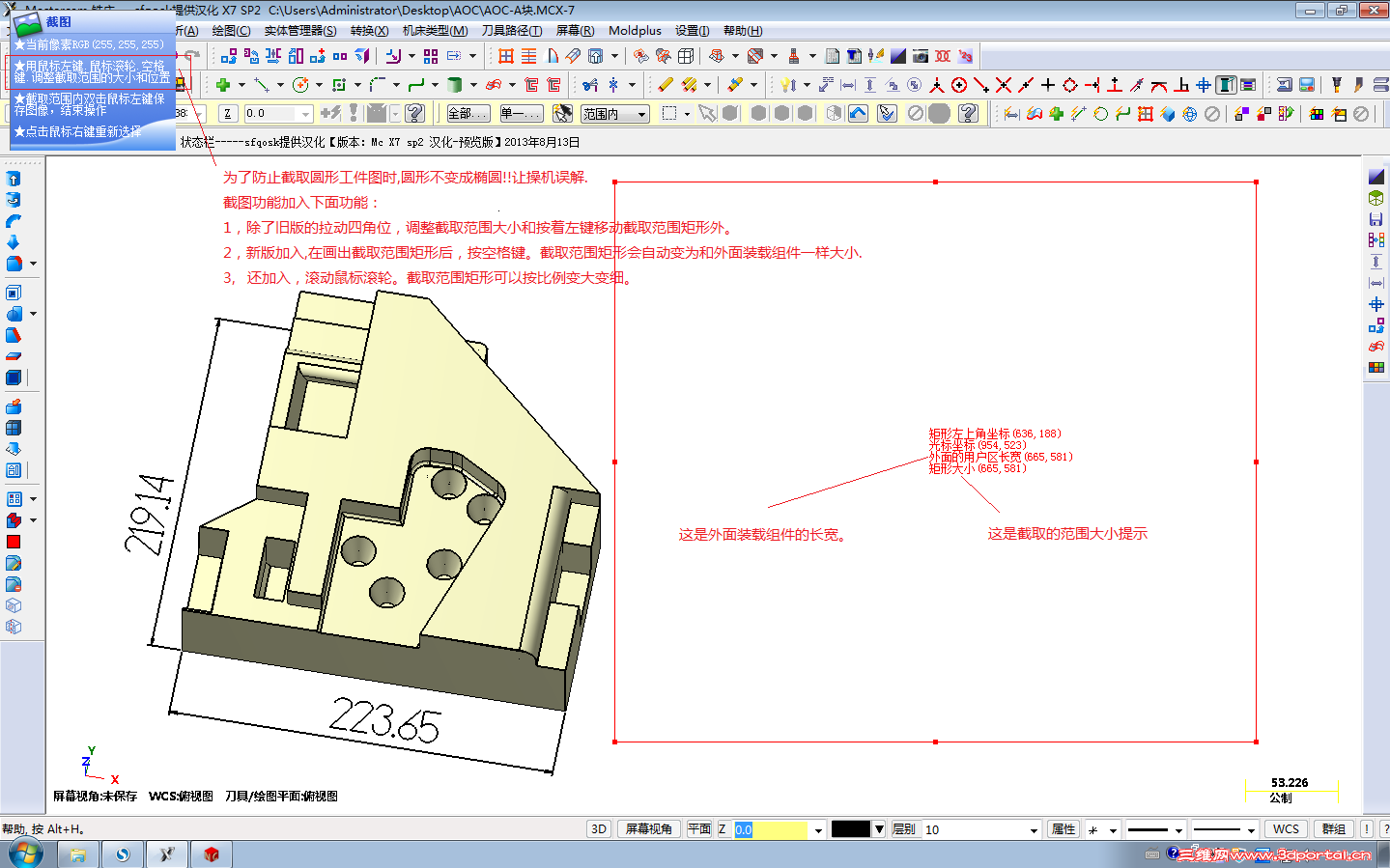Click the red circle center-snap icon
This screenshot has width=1390, height=868.
point(959,85)
